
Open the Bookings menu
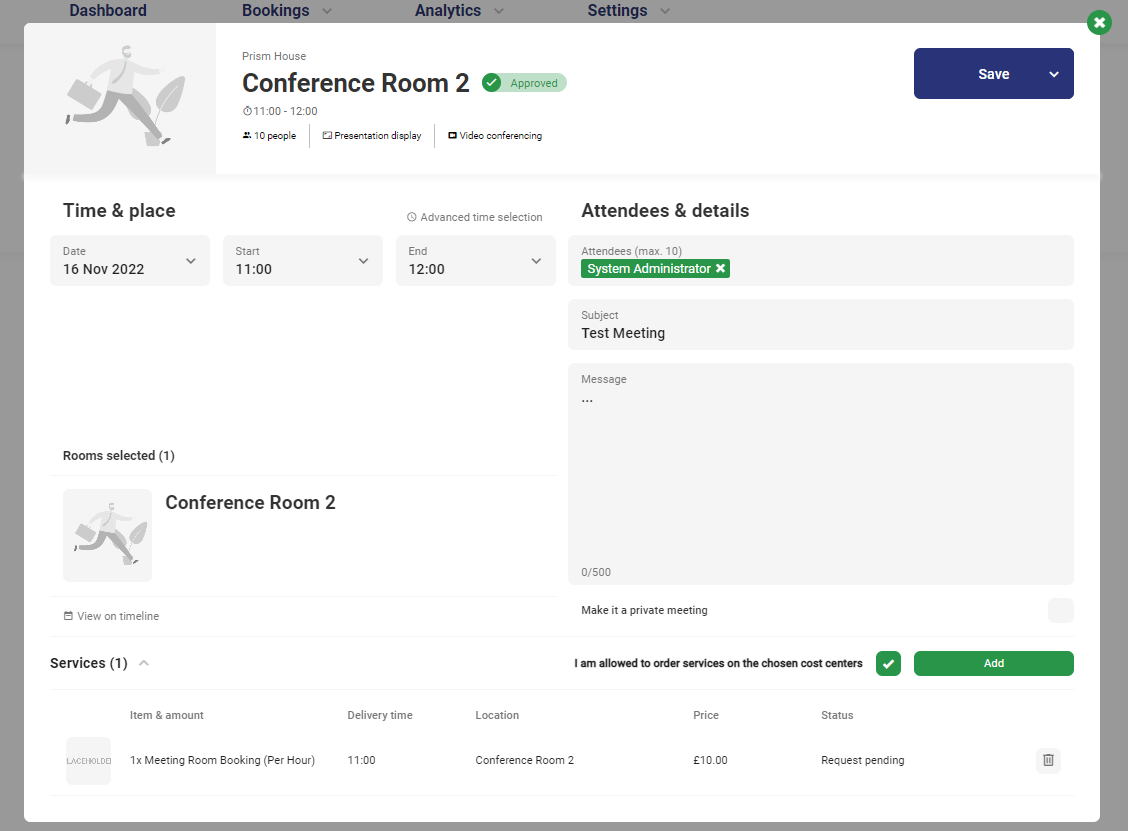coord(287,11)
